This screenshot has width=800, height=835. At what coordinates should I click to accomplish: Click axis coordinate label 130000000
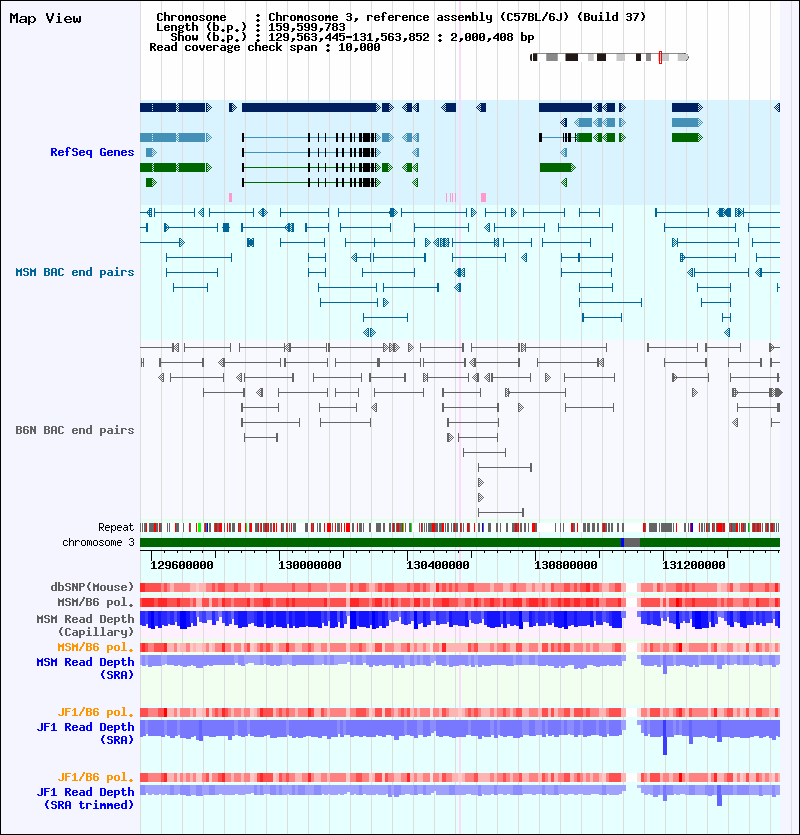coord(309,565)
